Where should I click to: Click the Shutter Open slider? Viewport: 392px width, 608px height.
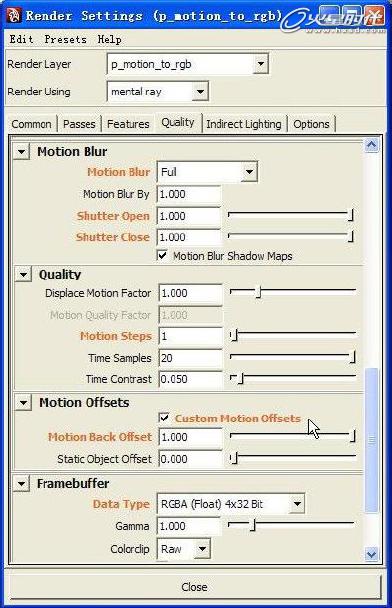pos(291,215)
